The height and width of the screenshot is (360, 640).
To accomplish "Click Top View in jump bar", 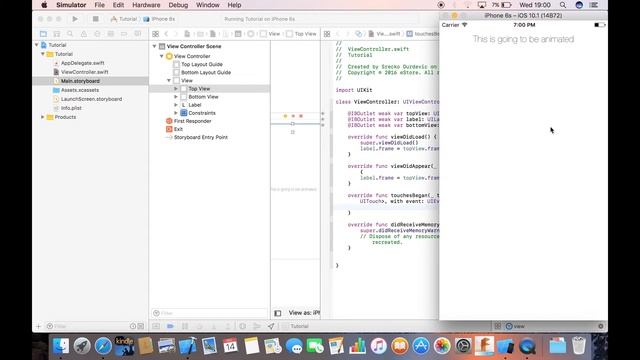I will pos(302,34).
